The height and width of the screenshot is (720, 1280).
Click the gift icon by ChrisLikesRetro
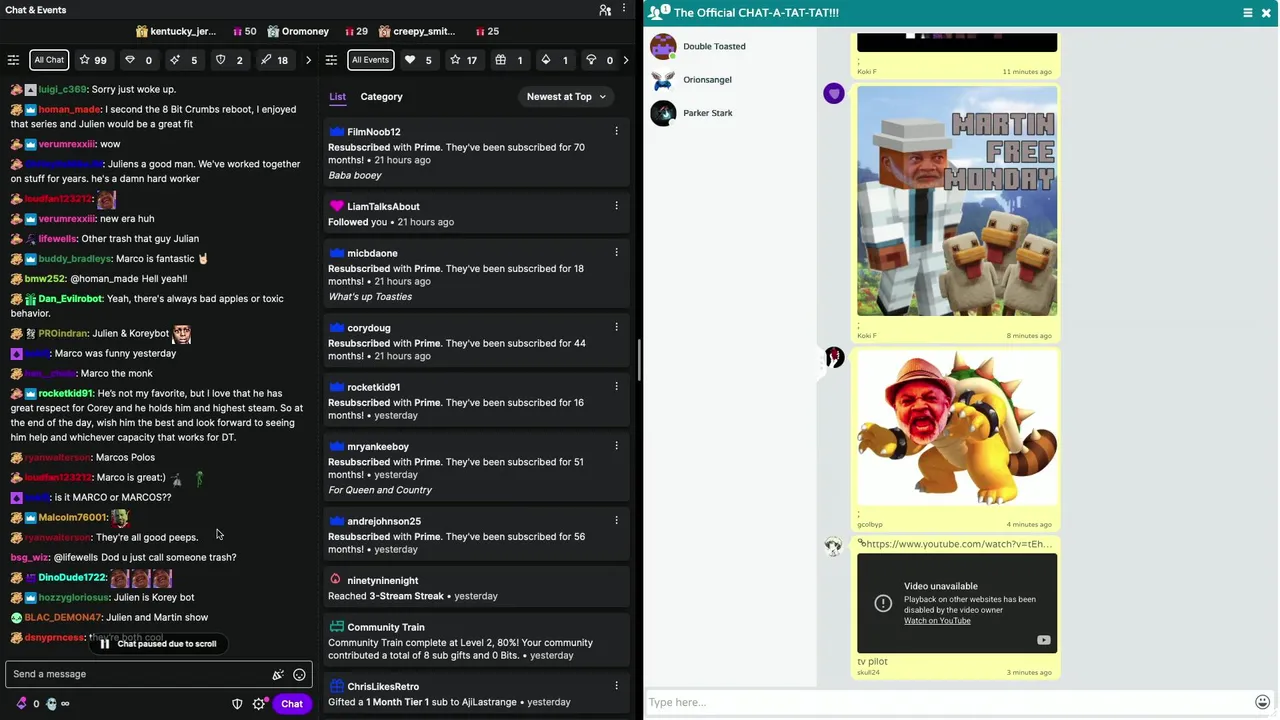point(336,687)
